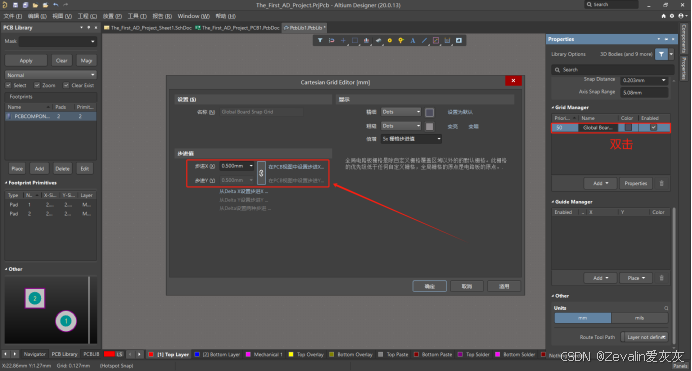
Task: Toggle Enabled checkbox for Global Board grid
Action: click(654, 127)
